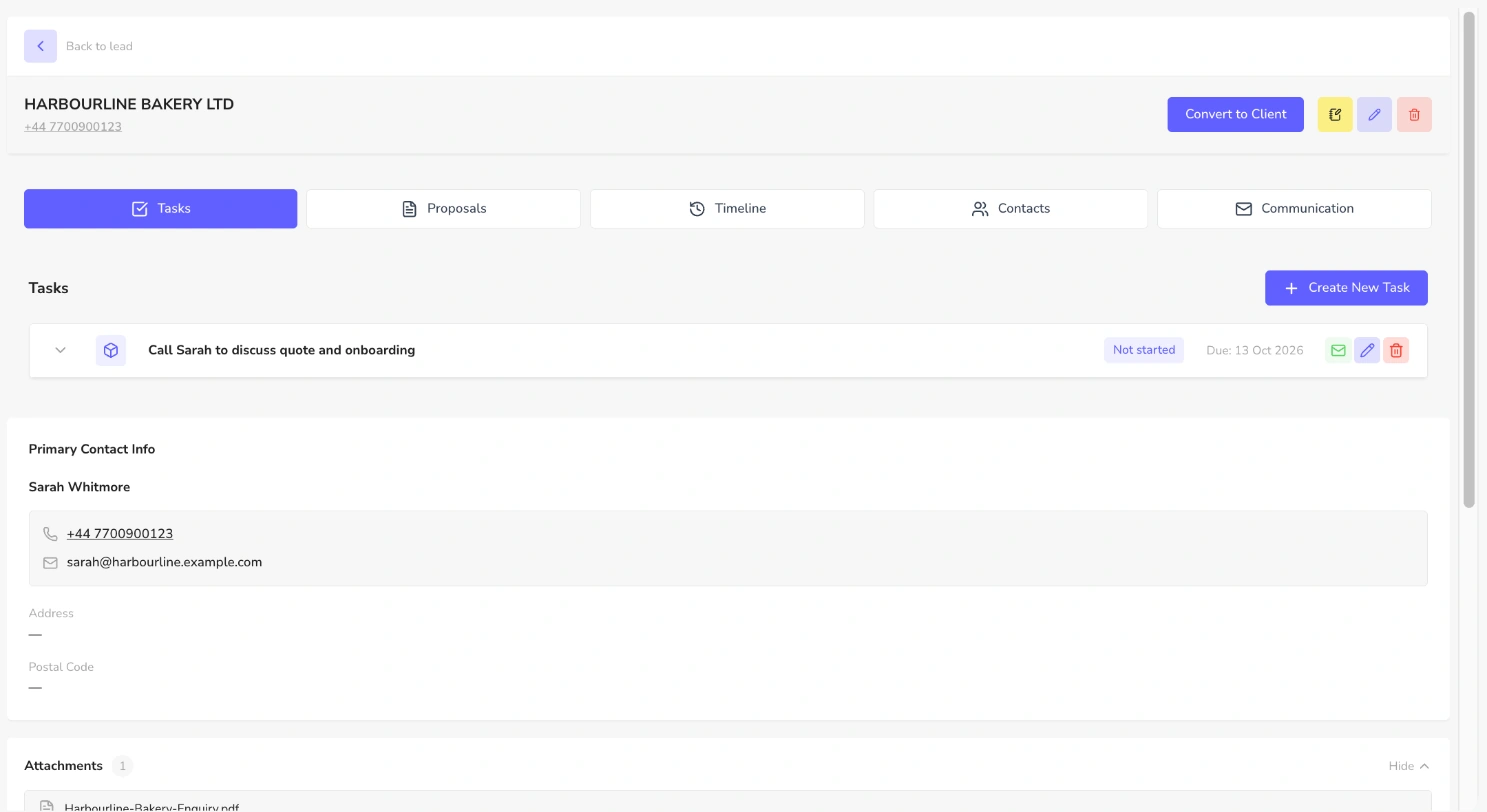Click the Primary Contact Info heading
This screenshot has width=1487, height=812.
tap(92, 449)
